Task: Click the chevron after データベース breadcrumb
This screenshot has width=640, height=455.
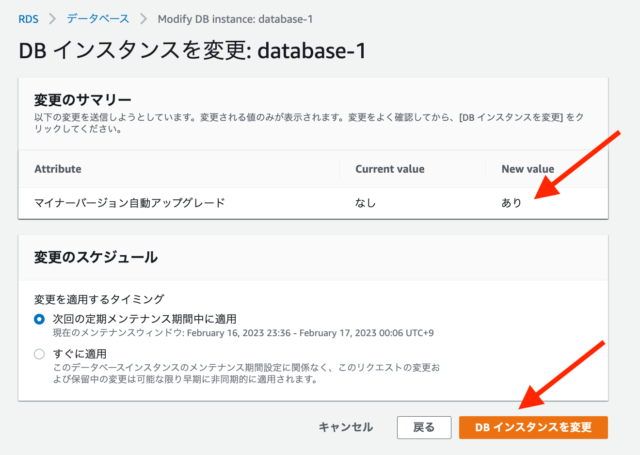Action: tap(143, 19)
